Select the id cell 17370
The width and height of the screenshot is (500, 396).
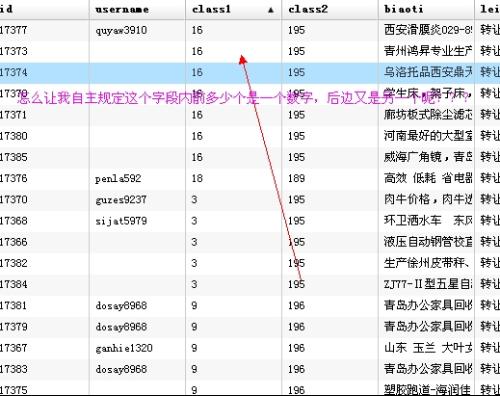coord(13,200)
